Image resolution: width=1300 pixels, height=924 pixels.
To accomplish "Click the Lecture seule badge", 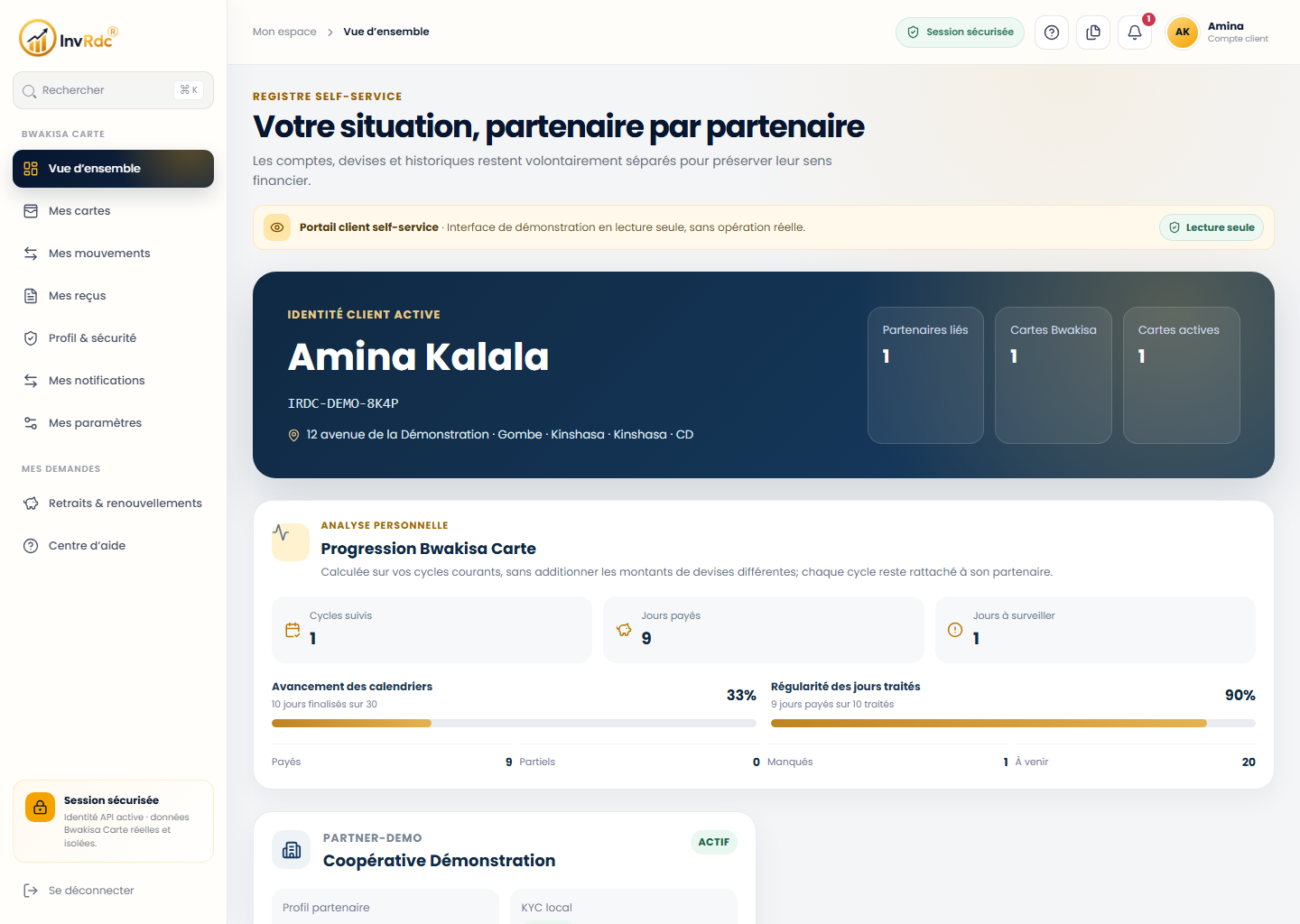I will click(x=1212, y=227).
